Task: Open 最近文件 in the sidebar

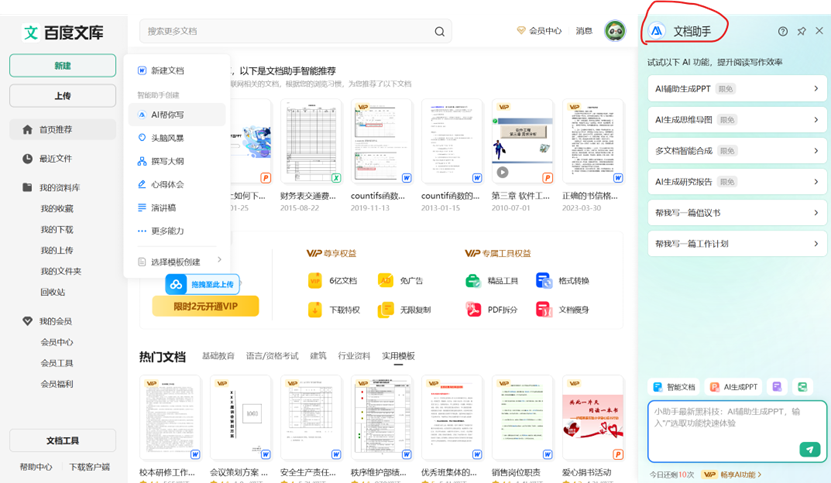Action: 55,158
